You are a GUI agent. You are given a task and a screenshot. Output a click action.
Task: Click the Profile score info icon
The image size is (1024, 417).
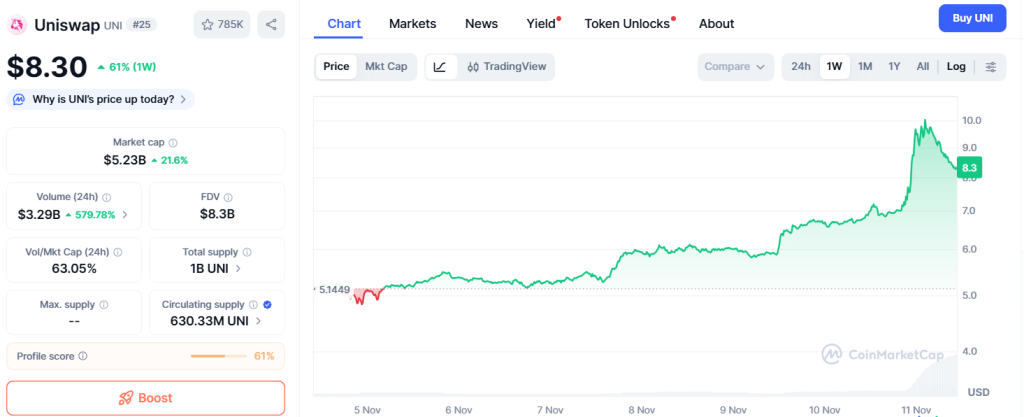[x=83, y=356]
